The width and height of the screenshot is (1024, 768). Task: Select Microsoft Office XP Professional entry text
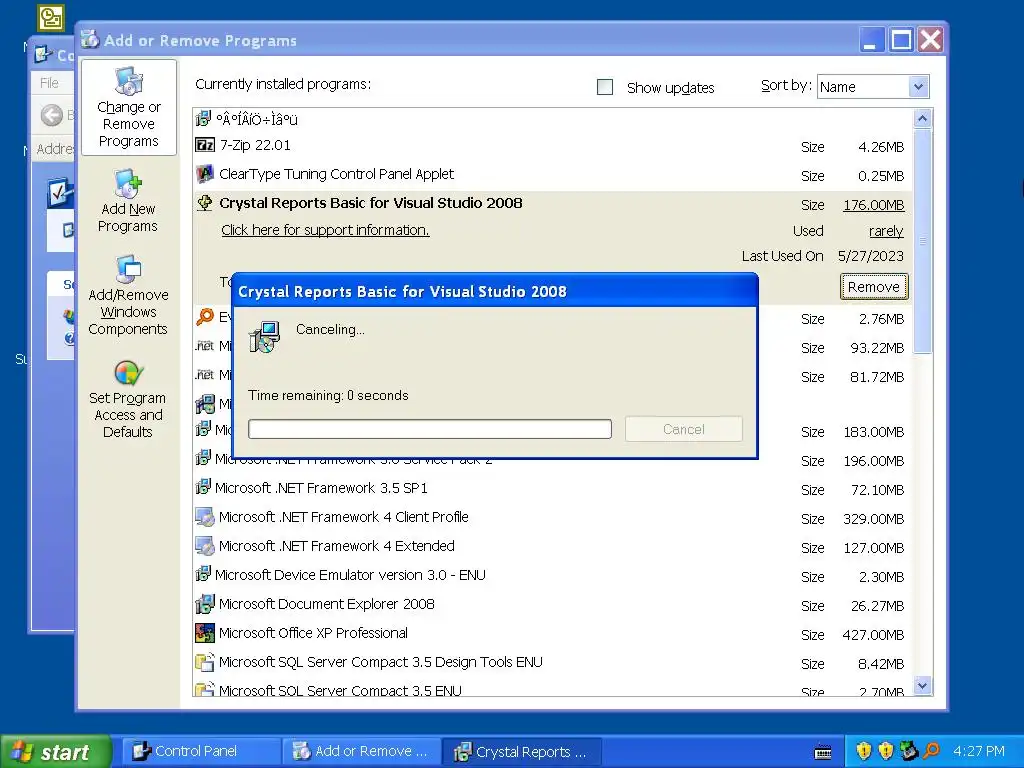313,633
